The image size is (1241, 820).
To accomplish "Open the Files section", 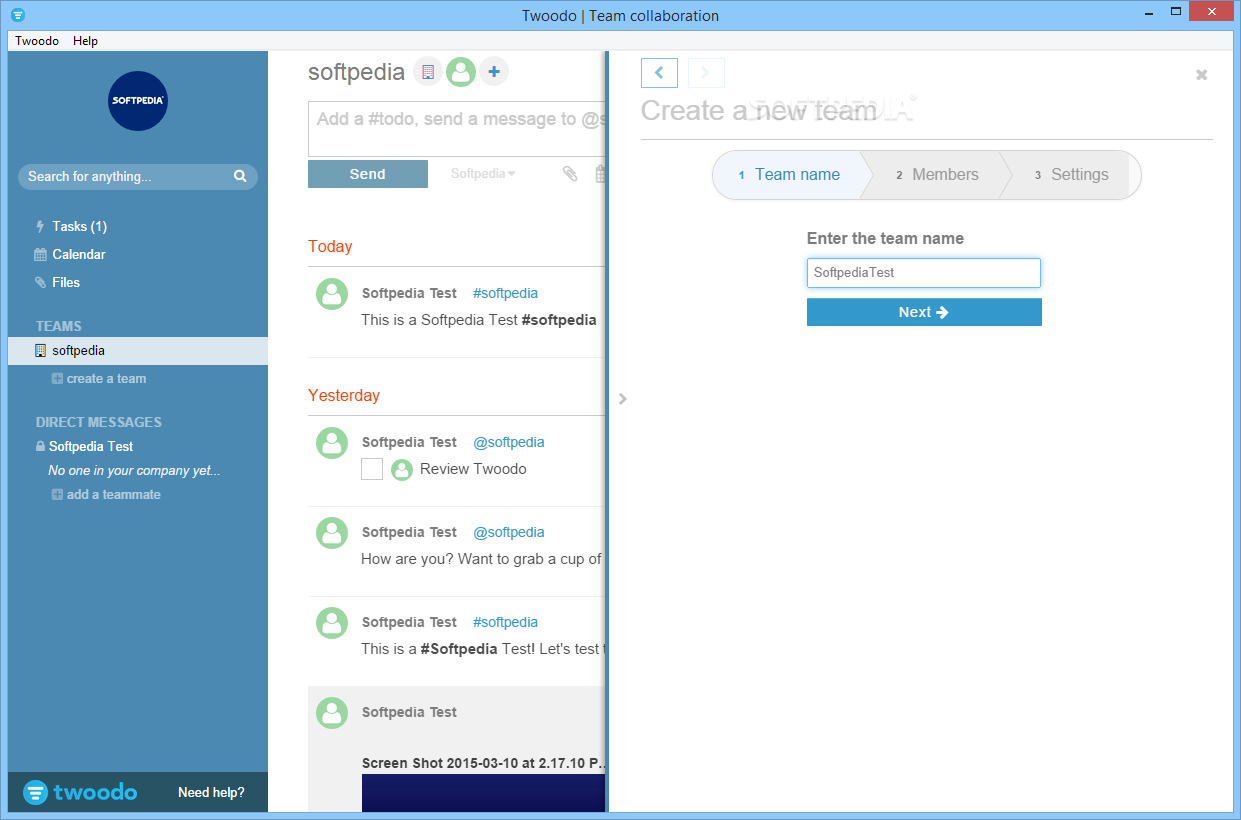I will click(66, 282).
